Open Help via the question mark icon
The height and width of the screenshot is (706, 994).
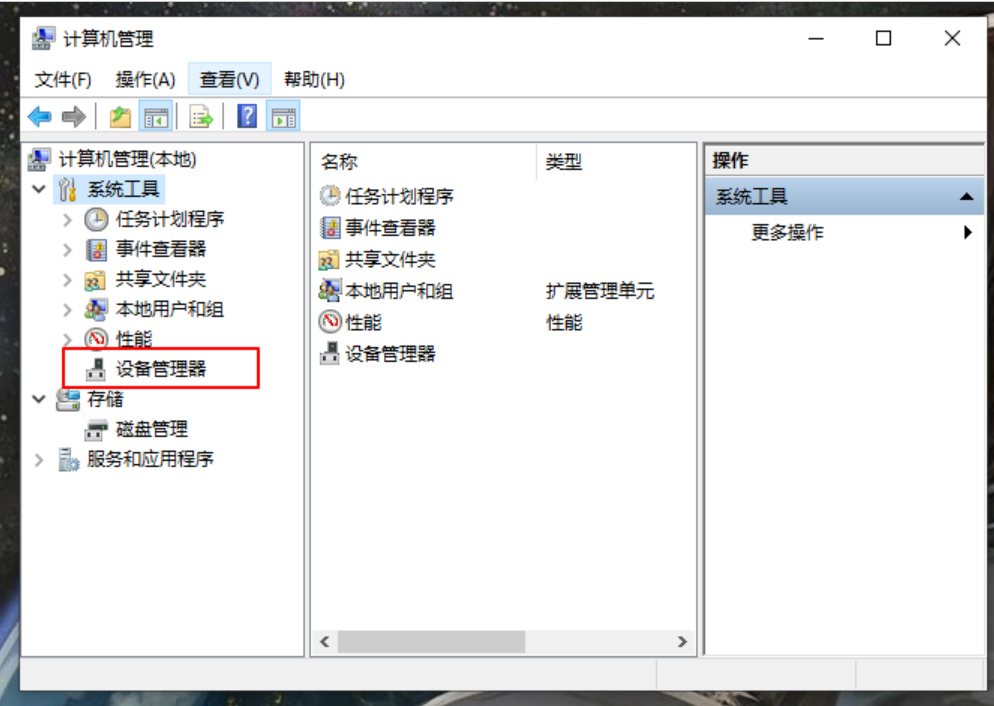pyautogui.click(x=247, y=117)
